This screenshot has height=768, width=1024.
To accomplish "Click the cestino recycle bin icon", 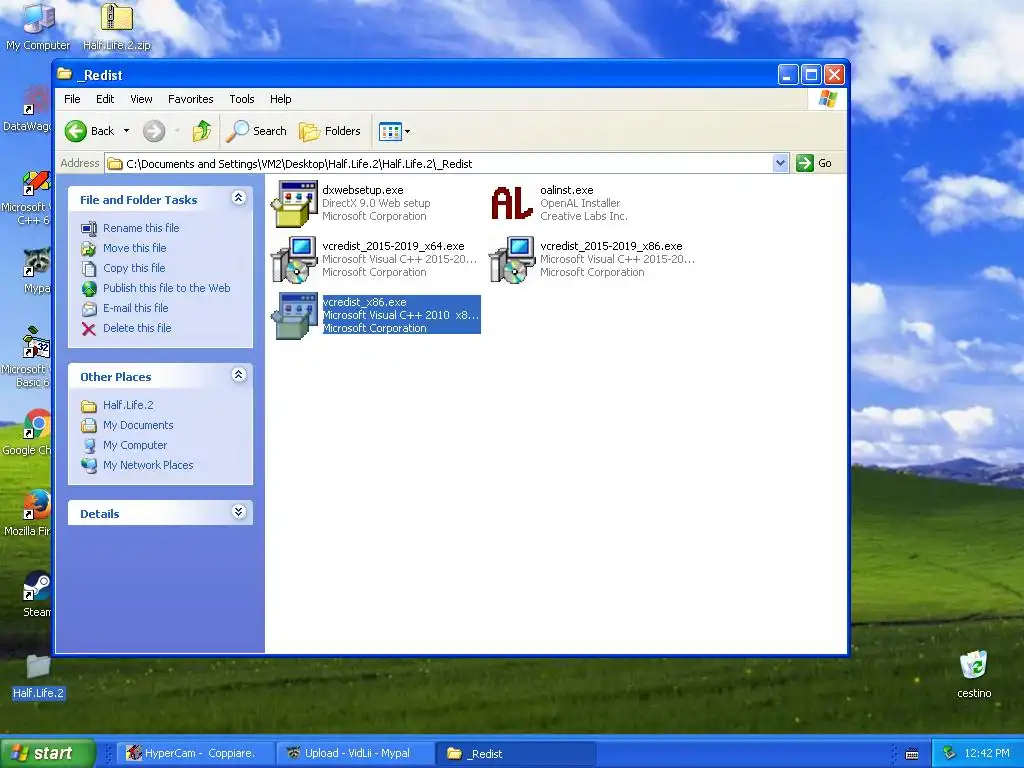I will pos(974,665).
